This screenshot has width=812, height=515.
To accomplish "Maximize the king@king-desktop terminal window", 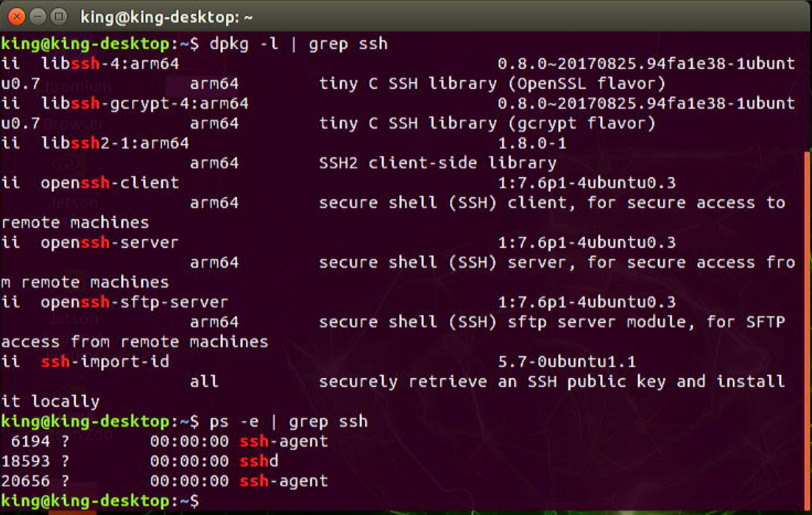I will pos(59,17).
